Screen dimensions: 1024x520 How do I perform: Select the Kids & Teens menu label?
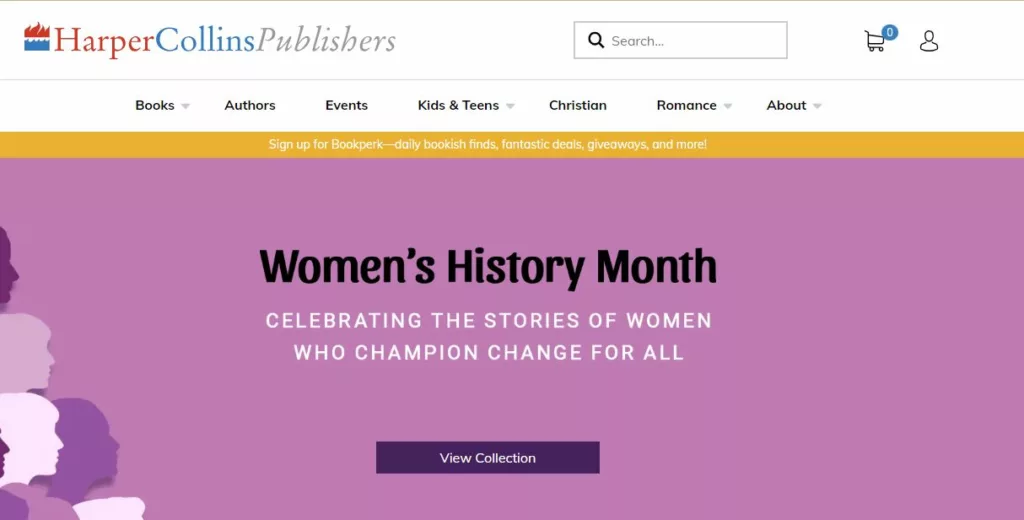[x=458, y=105]
